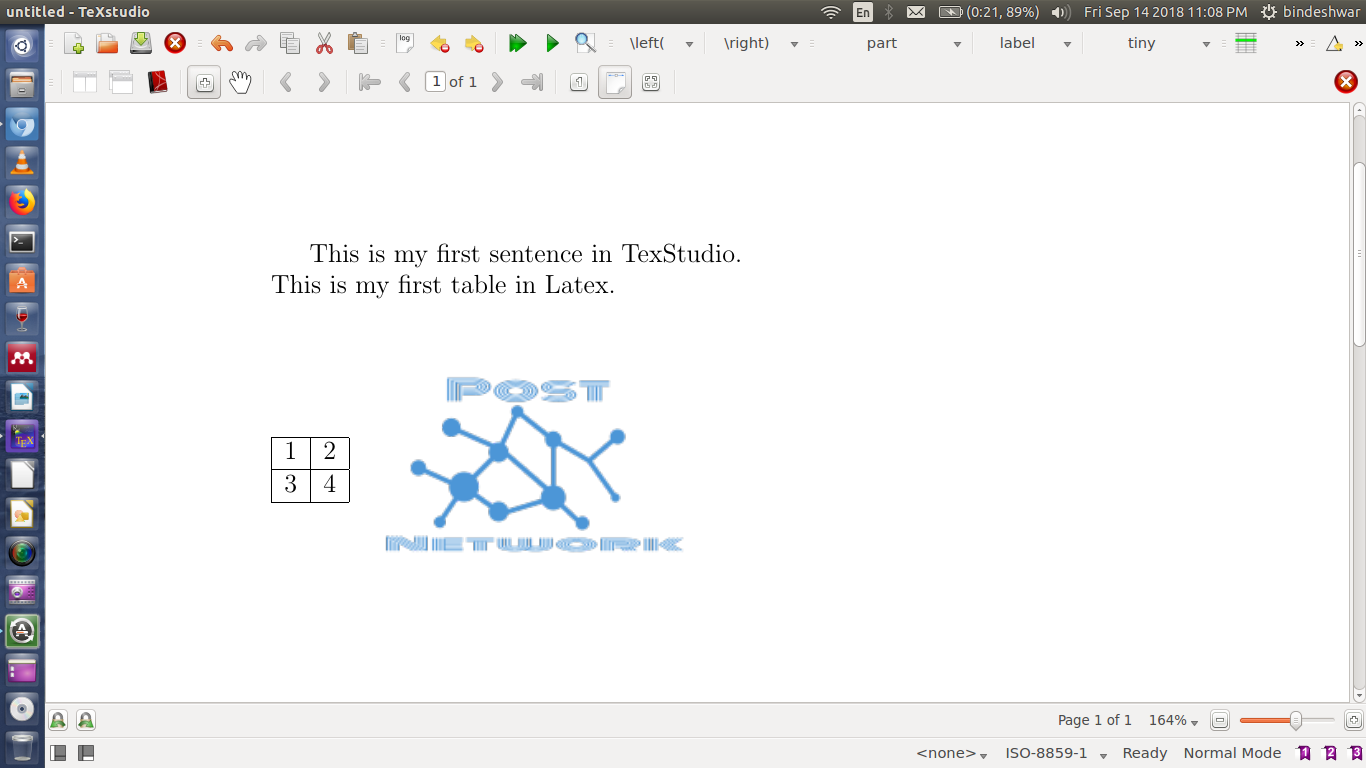Expand the part sectioning dropdown

tap(957, 44)
